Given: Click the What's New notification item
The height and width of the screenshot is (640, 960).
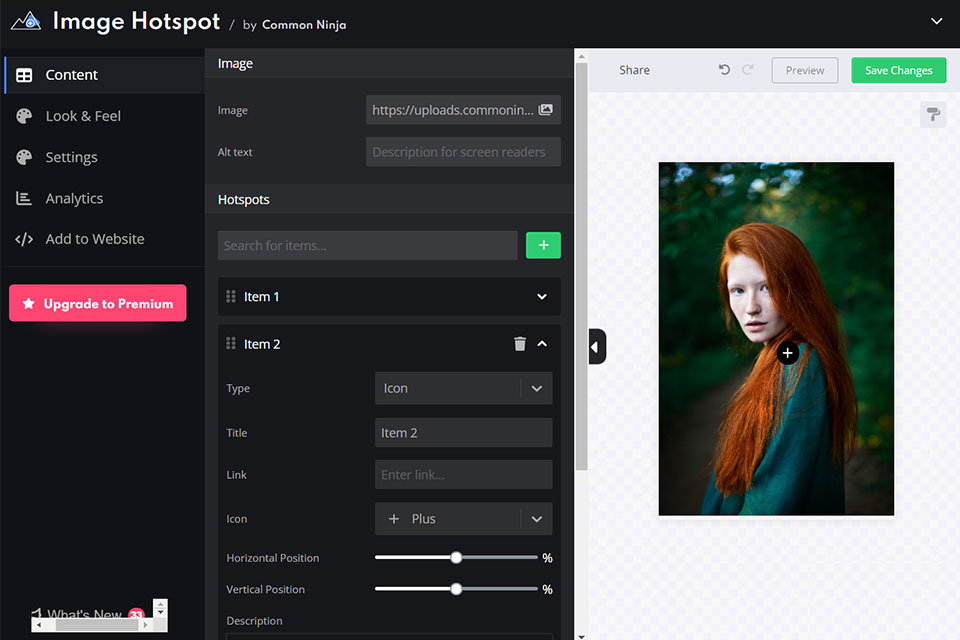Looking at the screenshot, I should click(x=89, y=613).
